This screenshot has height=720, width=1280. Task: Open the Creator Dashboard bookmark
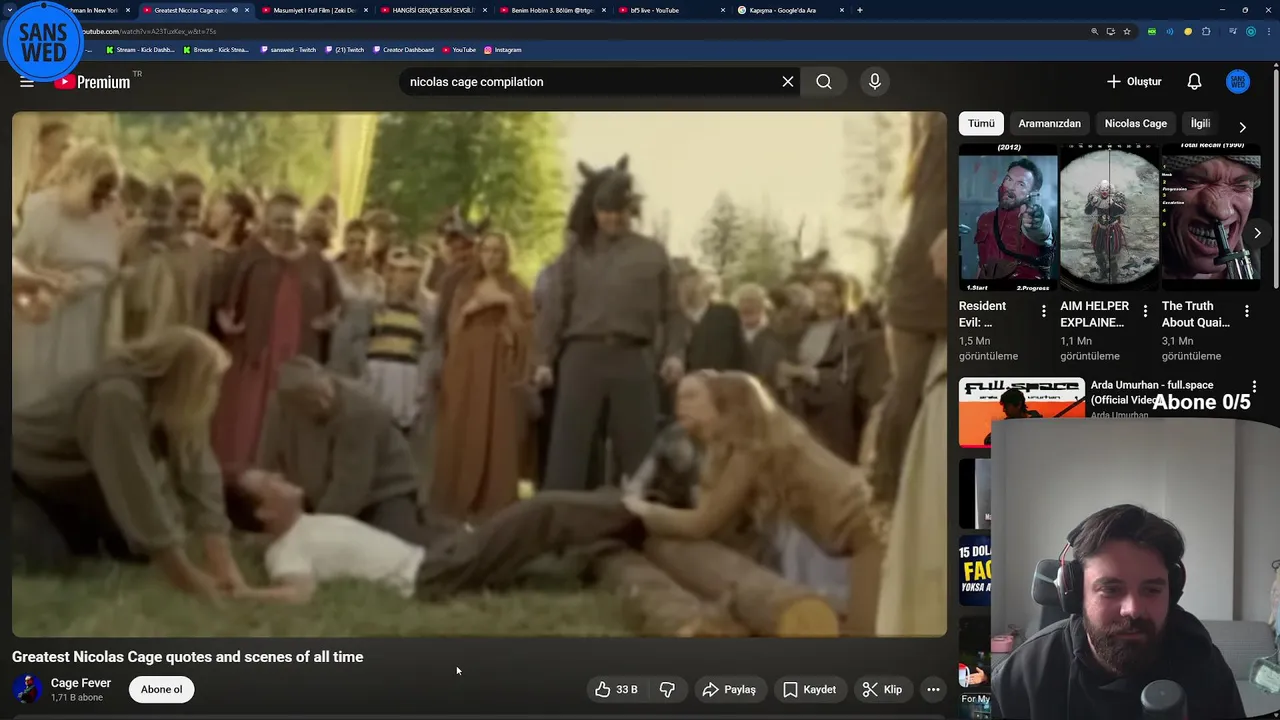(403, 49)
